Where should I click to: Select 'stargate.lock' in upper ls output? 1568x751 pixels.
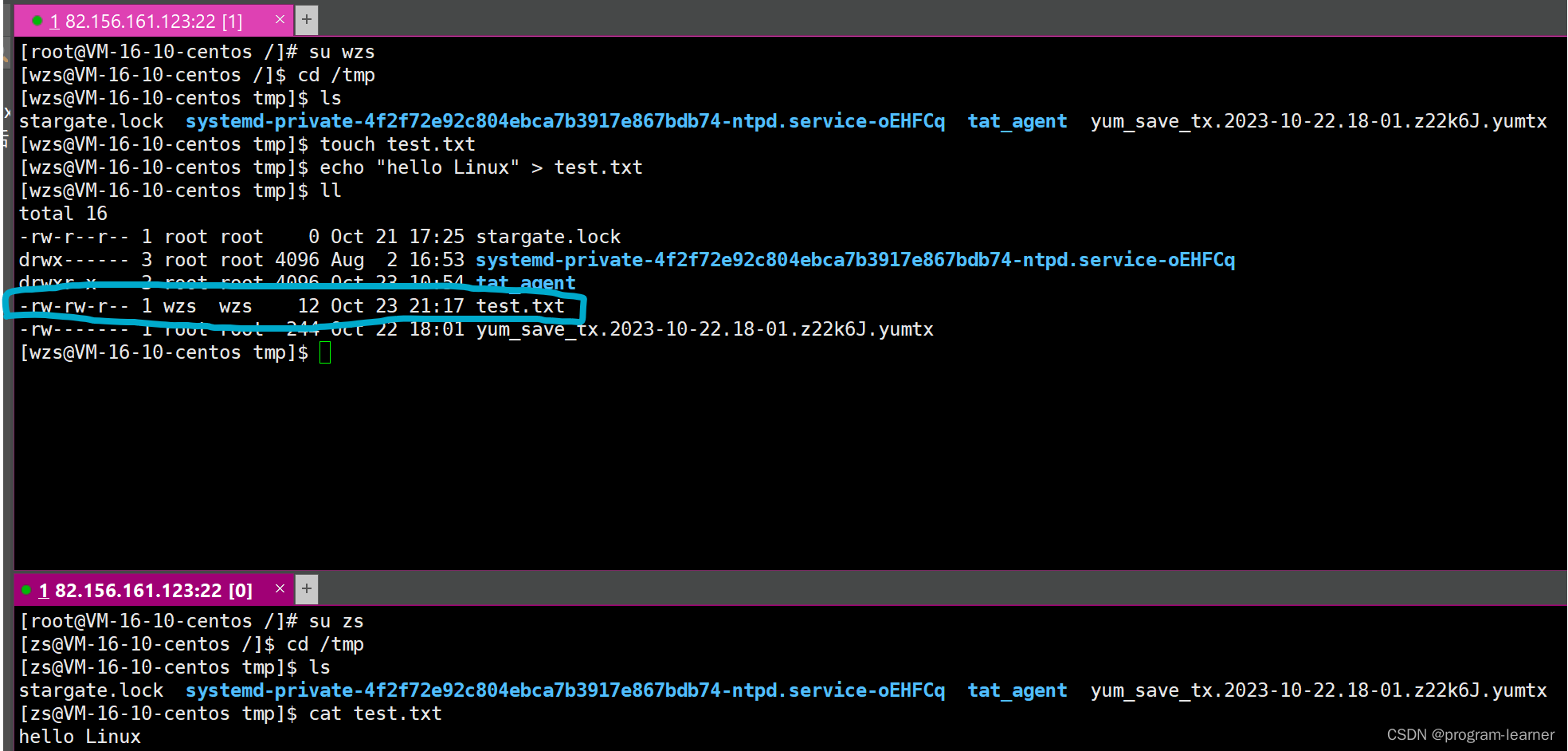coord(91,121)
